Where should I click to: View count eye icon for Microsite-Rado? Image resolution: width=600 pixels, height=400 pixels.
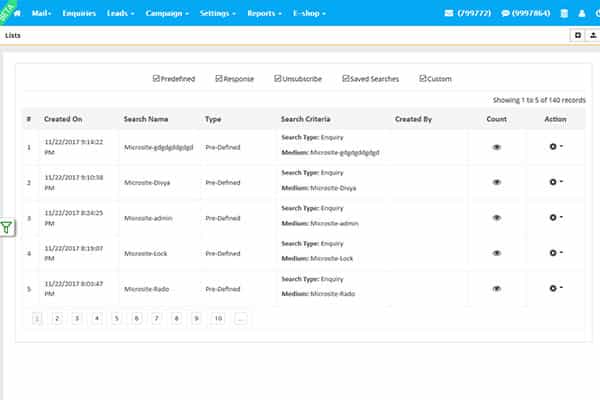click(x=497, y=289)
